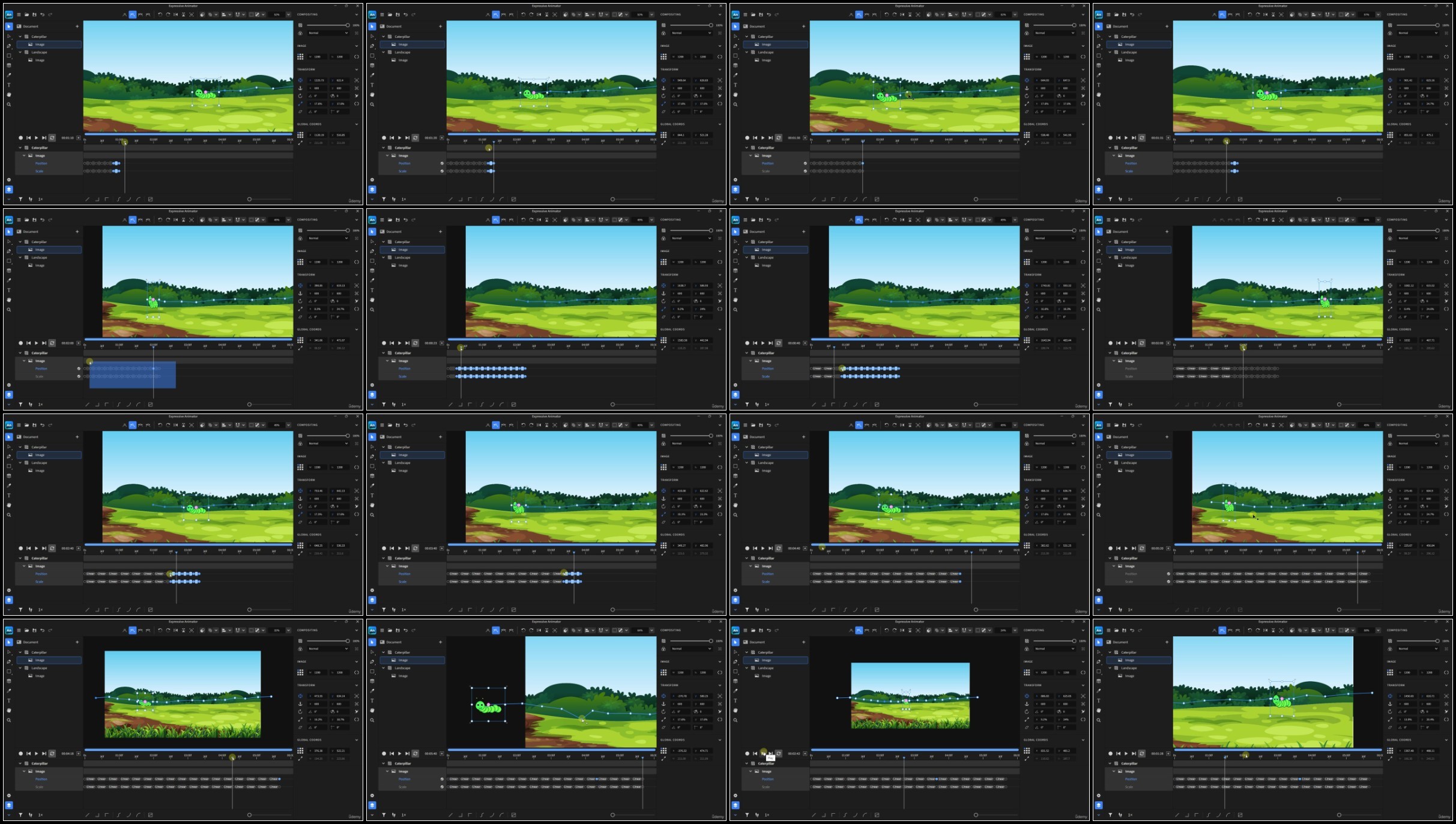Toggle Position keyframe marker in the 00:05:40 frame
The height and width of the screenshot is (824, 1456).
coord(442,779)
